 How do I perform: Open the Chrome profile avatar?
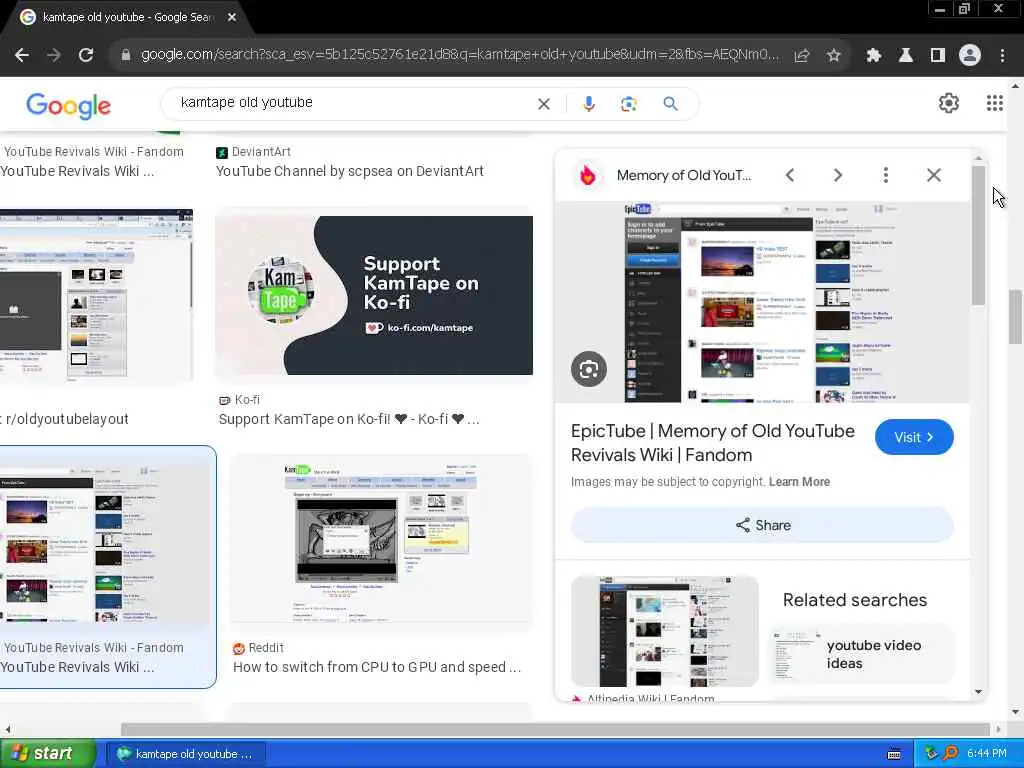(970, 56)
